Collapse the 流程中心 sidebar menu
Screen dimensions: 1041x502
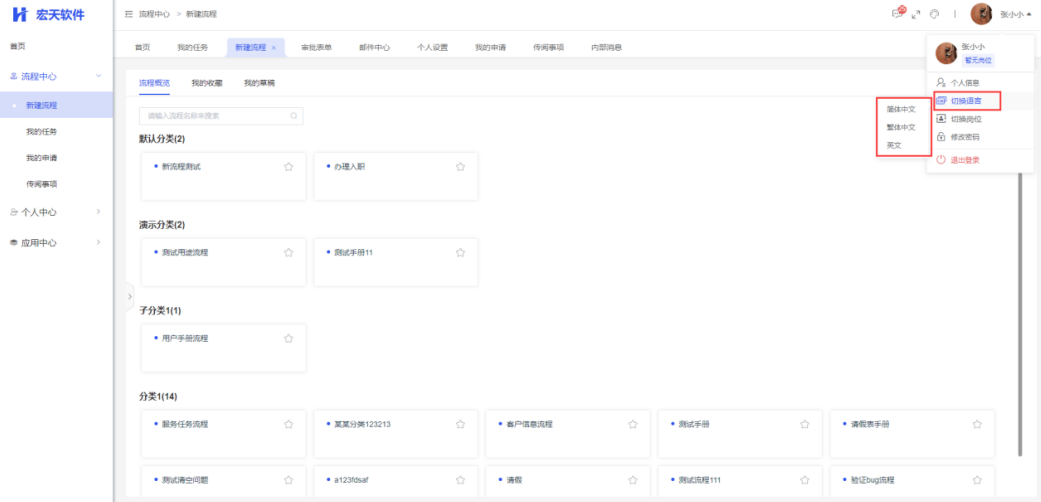[98, 76]
